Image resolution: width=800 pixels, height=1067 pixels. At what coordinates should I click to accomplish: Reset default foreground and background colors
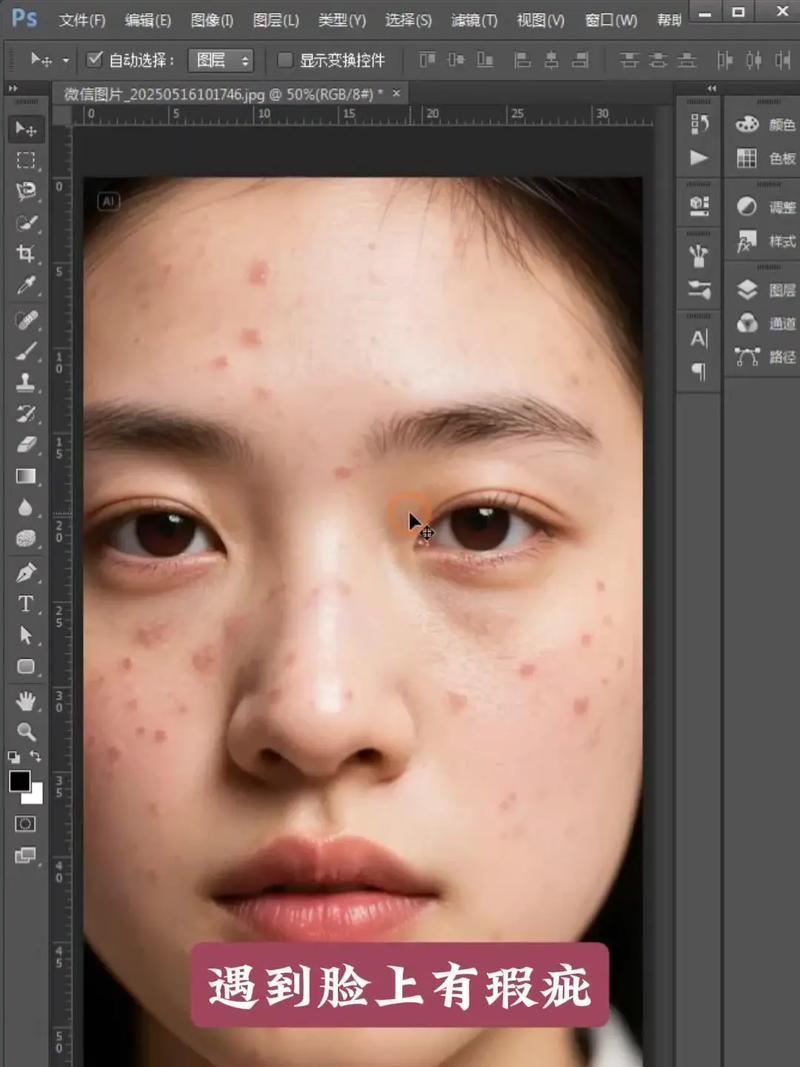point(14,757)
